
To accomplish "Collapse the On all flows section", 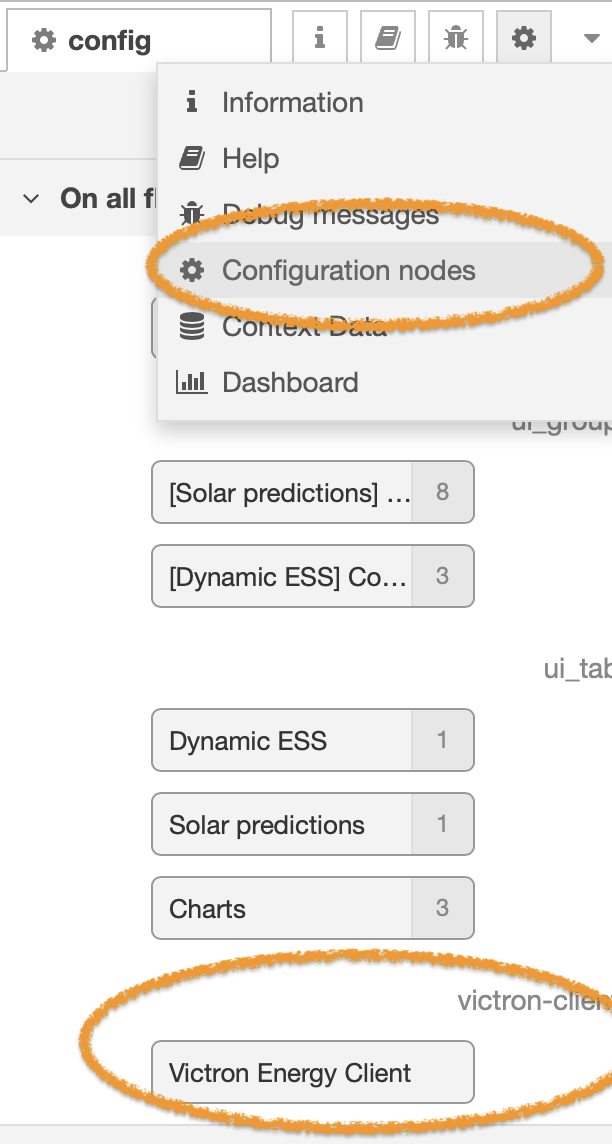I will click(x=30, y=199).
